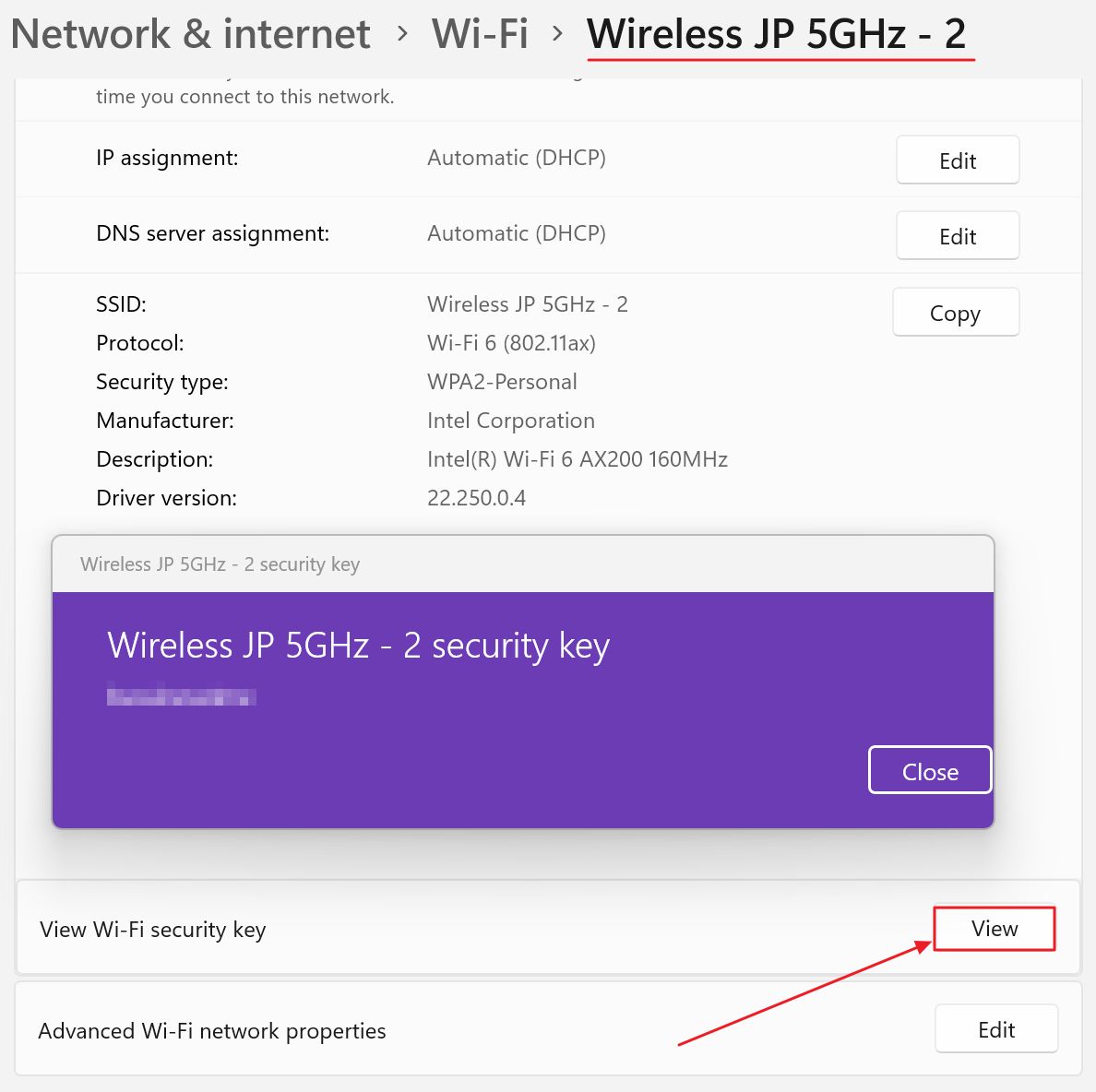
Task: Click the Wi-Fi 6 (802.11ax) protocol value
Action: (511, 343)
